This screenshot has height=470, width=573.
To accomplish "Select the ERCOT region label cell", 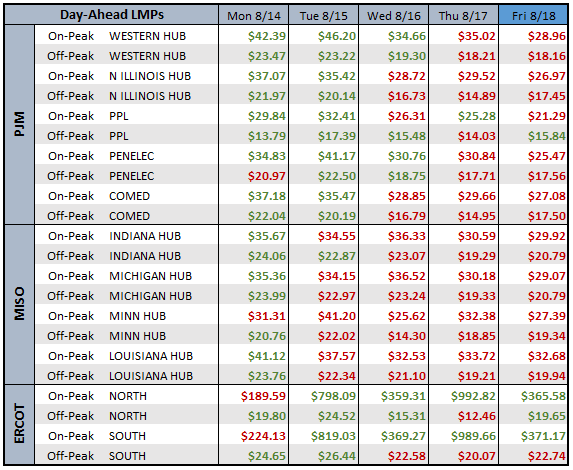I will (x=20, y=424).
